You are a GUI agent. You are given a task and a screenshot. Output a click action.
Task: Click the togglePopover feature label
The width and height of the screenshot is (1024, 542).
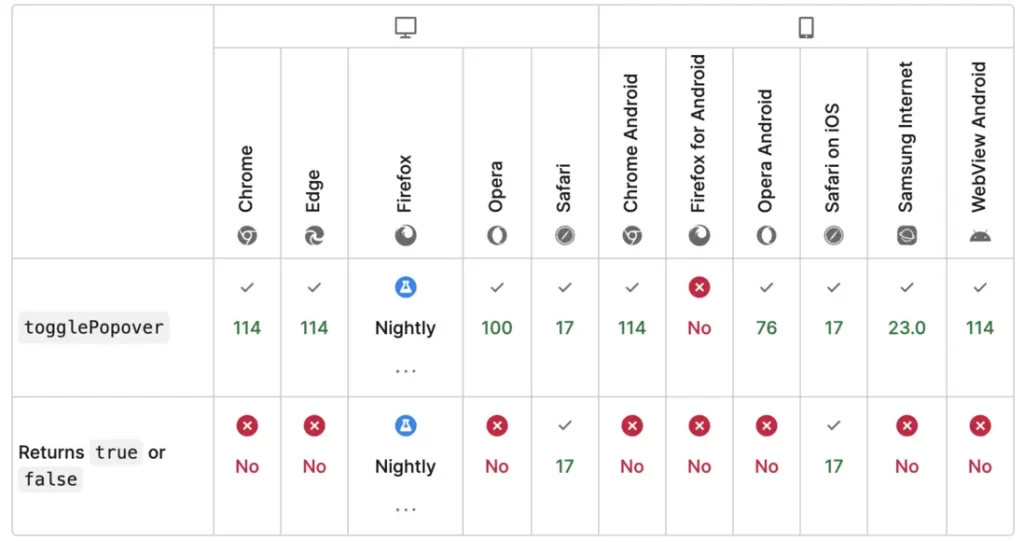point(95,327)
